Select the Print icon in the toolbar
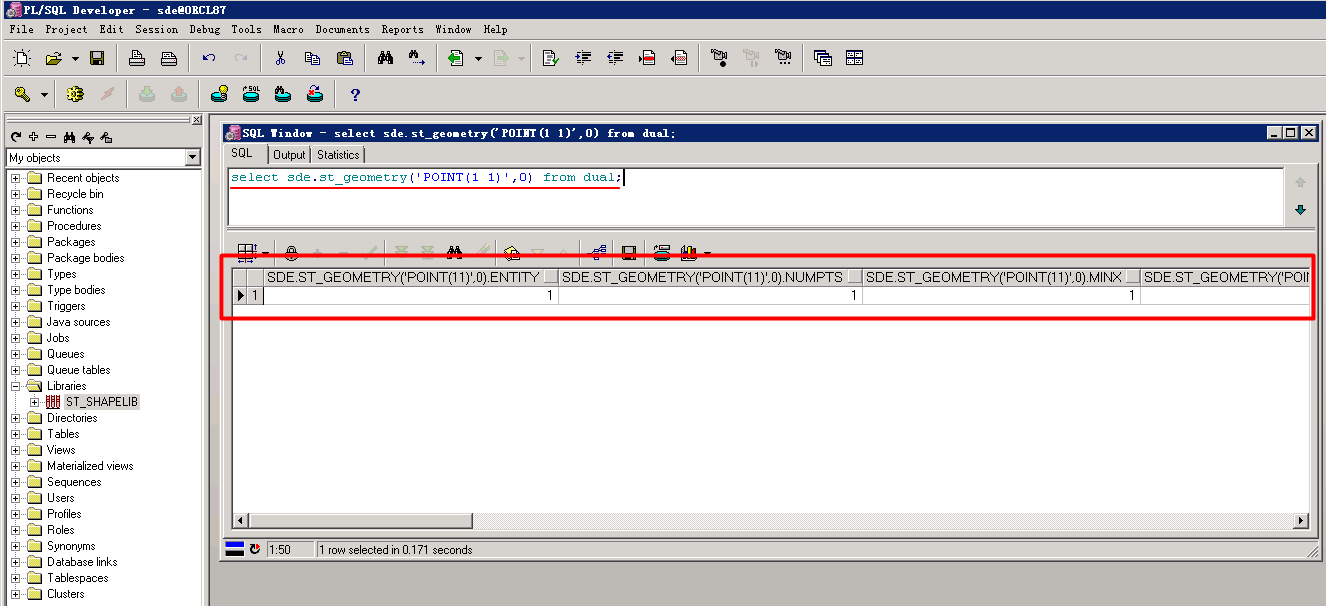This screenshot has height=606, width=1326. coord(137,57)
